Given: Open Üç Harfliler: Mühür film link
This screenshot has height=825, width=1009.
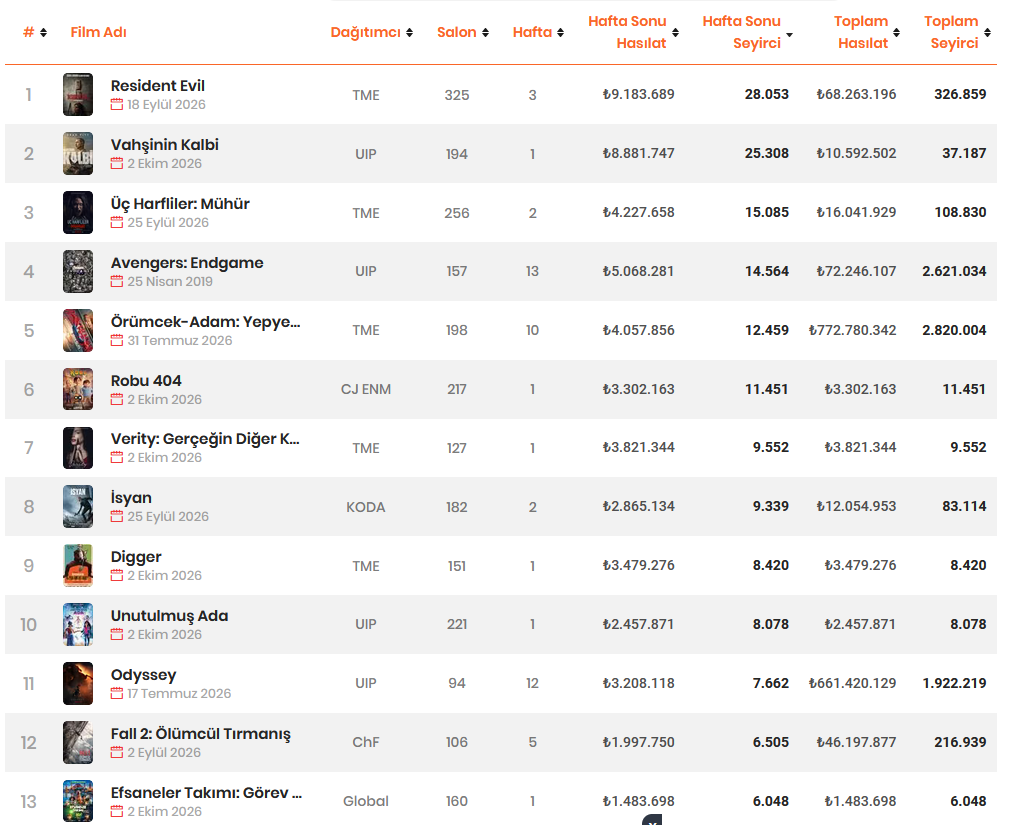Looking at the screenshot, I should pos(180,203).
